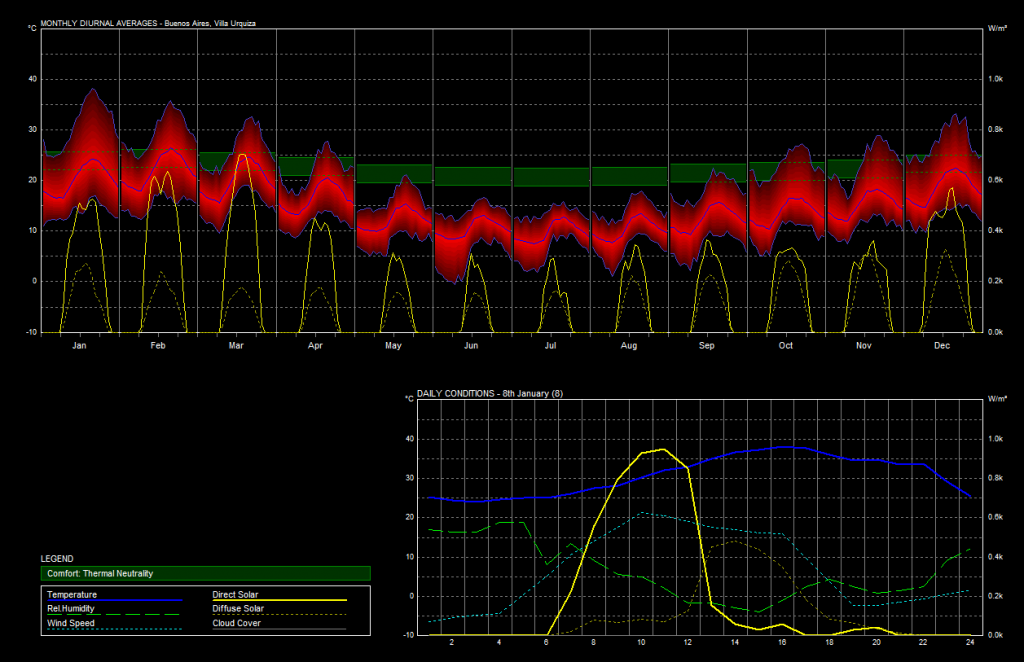Viewport: 1024px width, 662px height.
Task: Click the W/m² axis label on monthly chart
Action: coord(996,28)
